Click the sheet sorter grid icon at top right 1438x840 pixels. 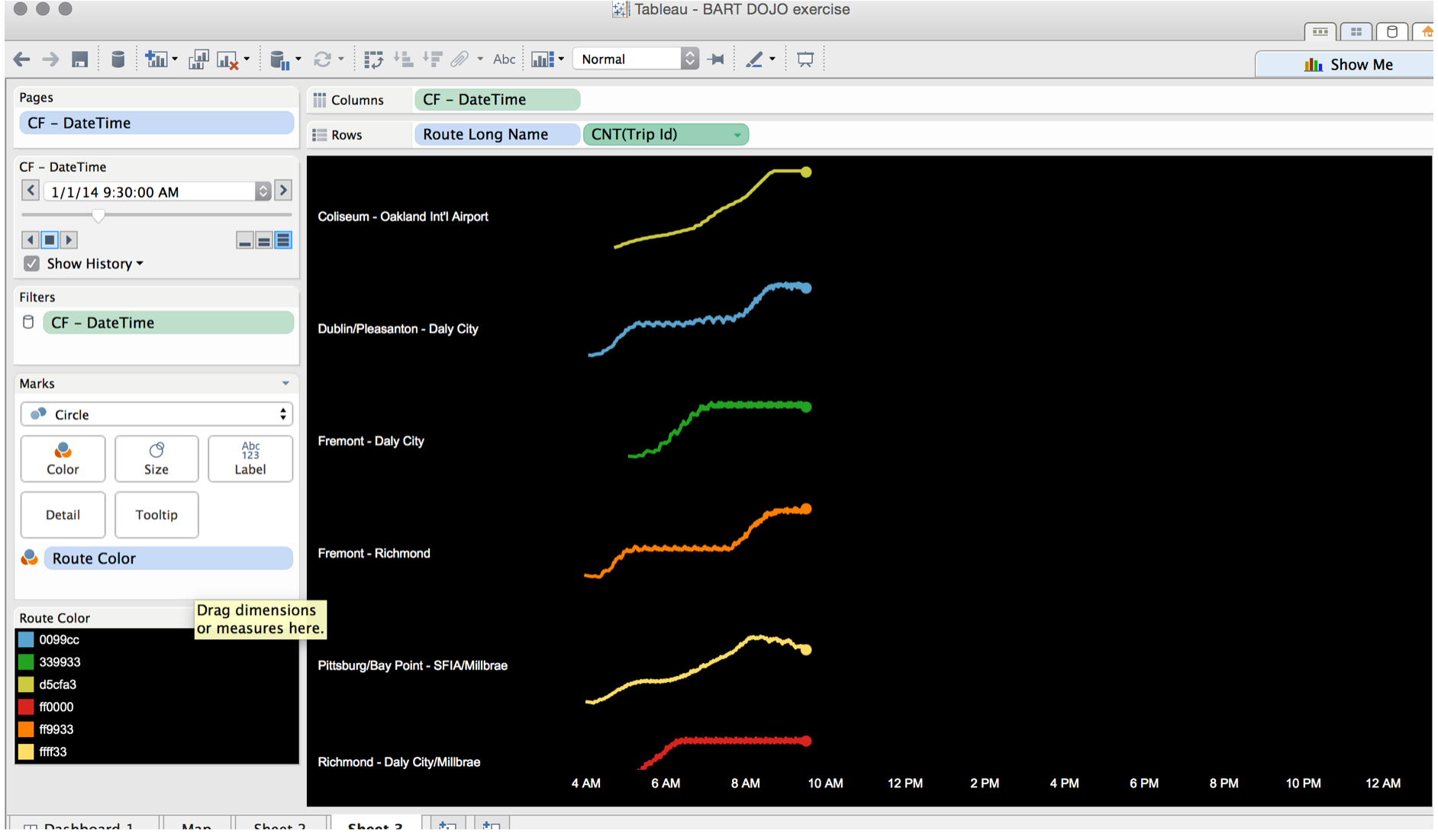click(x=1356, y=31)
